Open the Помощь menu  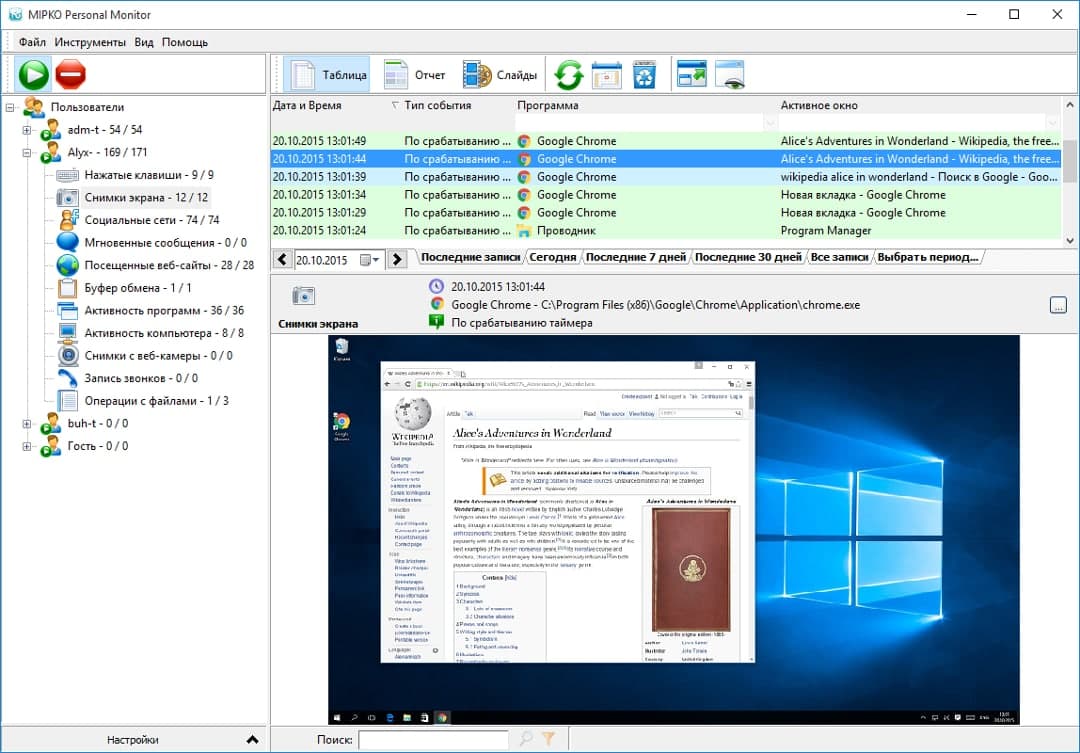pos(185,42)
